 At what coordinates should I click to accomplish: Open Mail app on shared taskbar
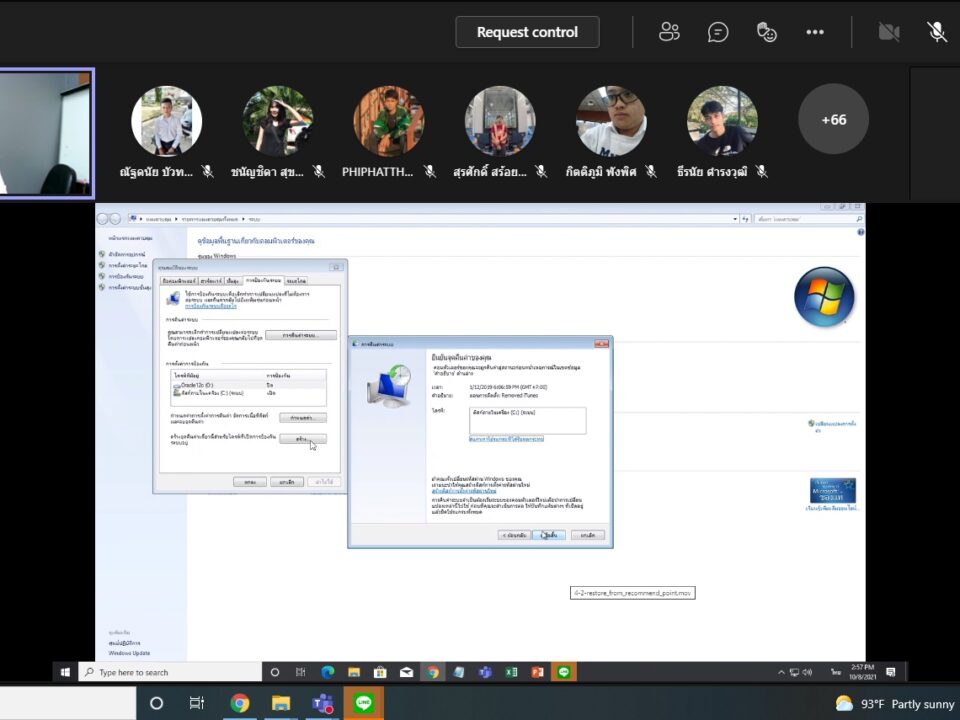(x=407, y=672)
